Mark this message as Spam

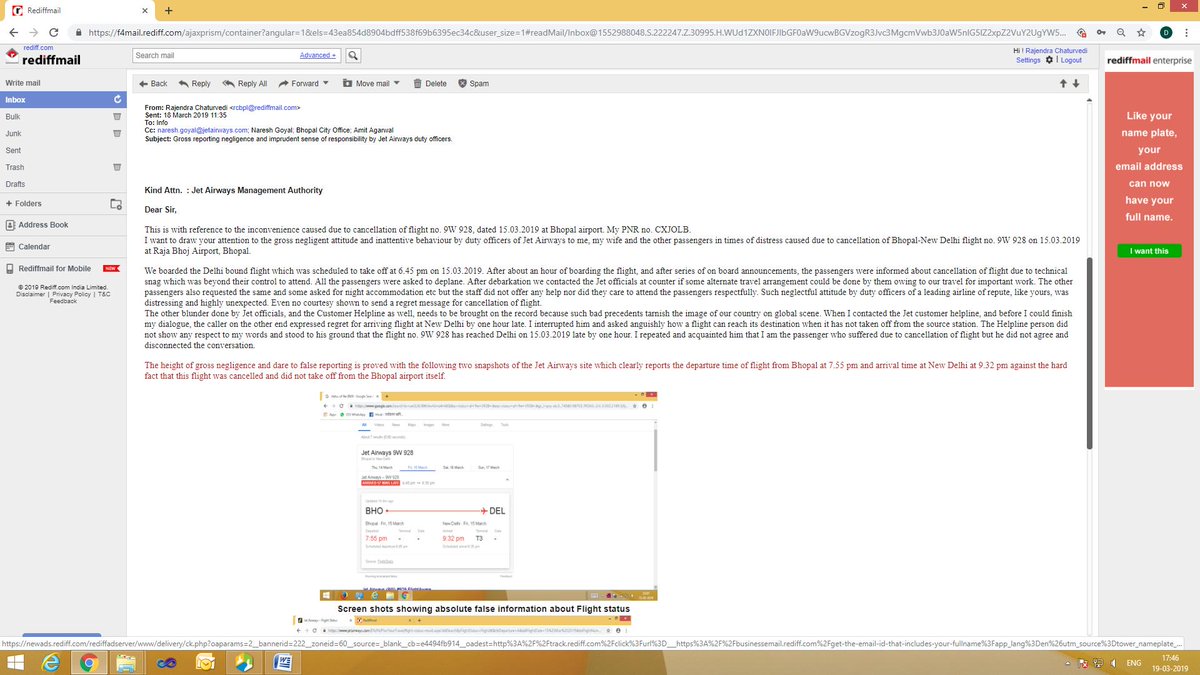tap(473, 83)
